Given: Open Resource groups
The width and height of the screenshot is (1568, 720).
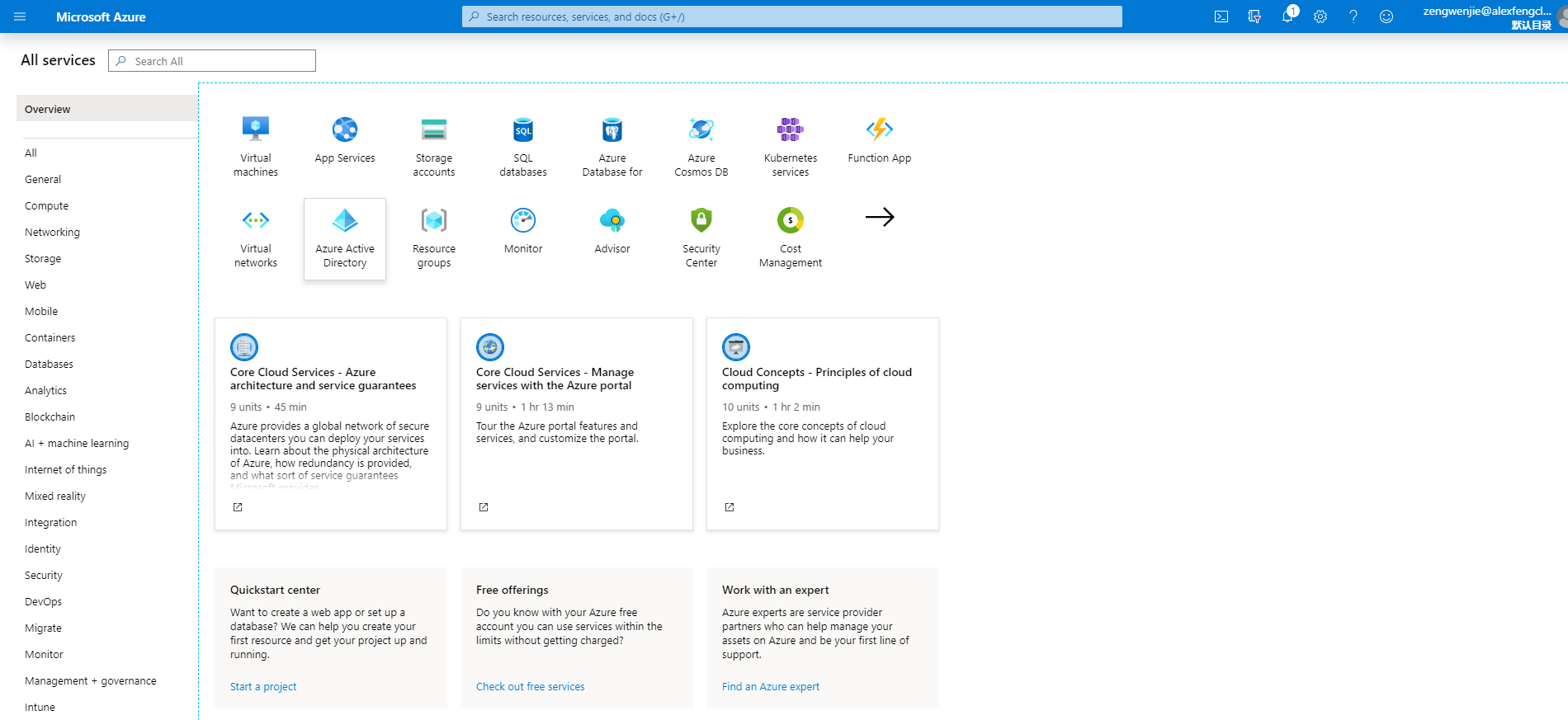Looking at the screenshot, I should pyautogui.click(x=434, y=238).
